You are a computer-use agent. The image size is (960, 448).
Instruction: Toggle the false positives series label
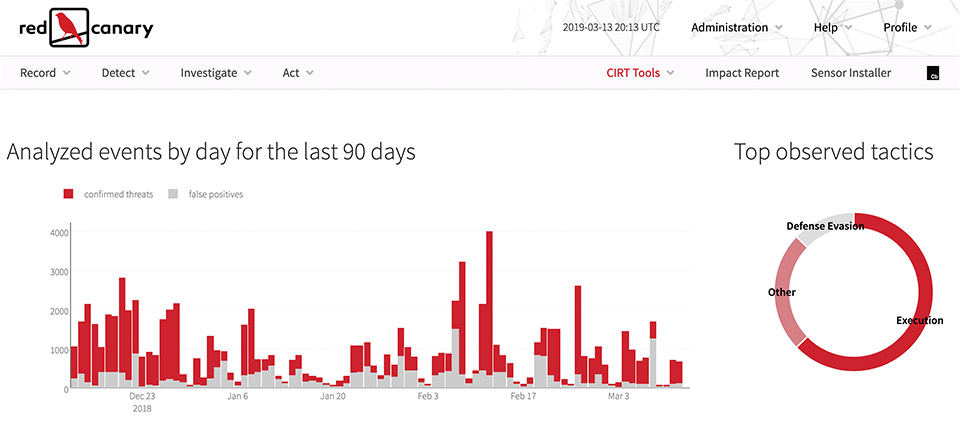point(215,194)
